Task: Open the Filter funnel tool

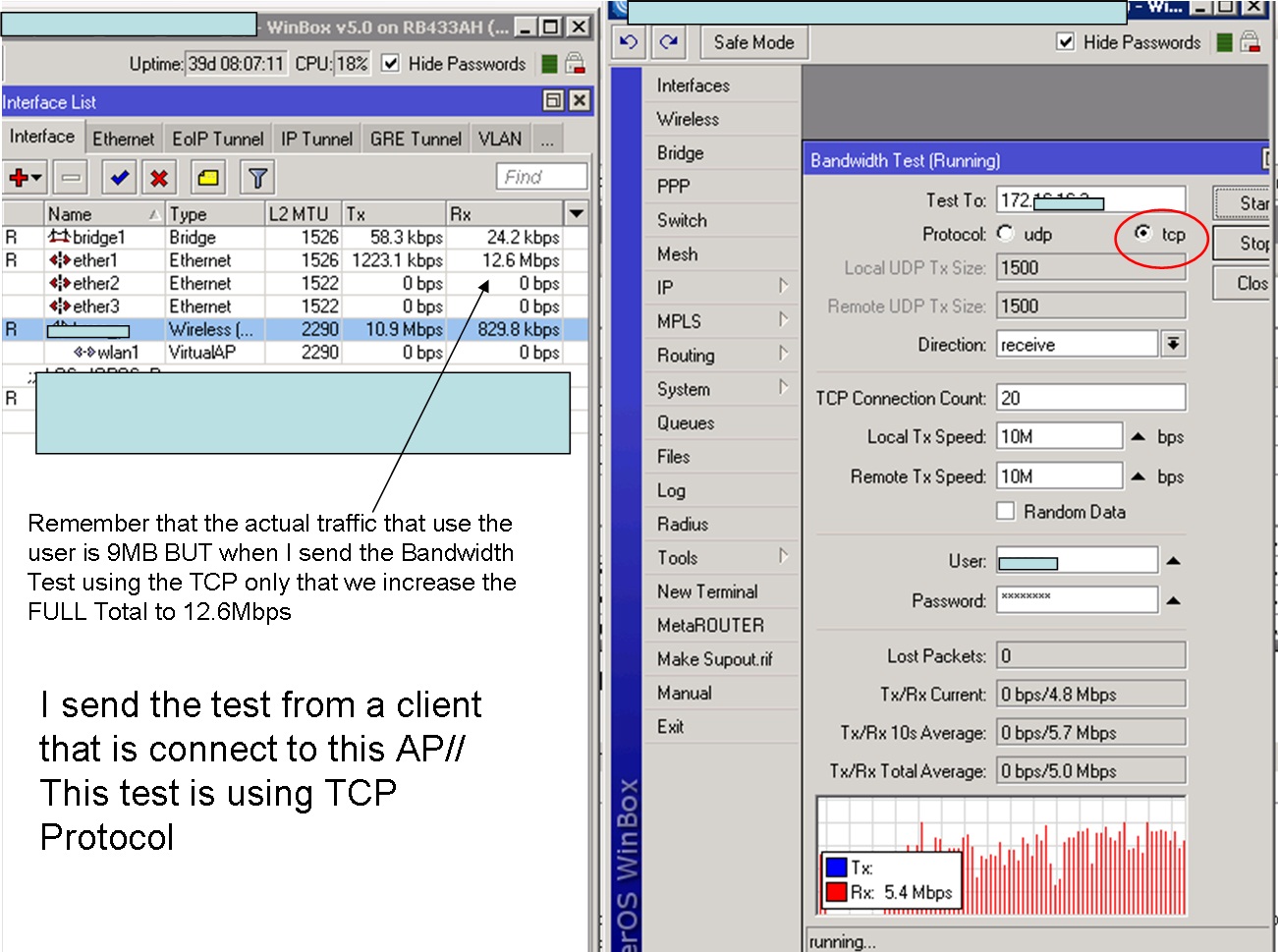Action: [257, 178]
